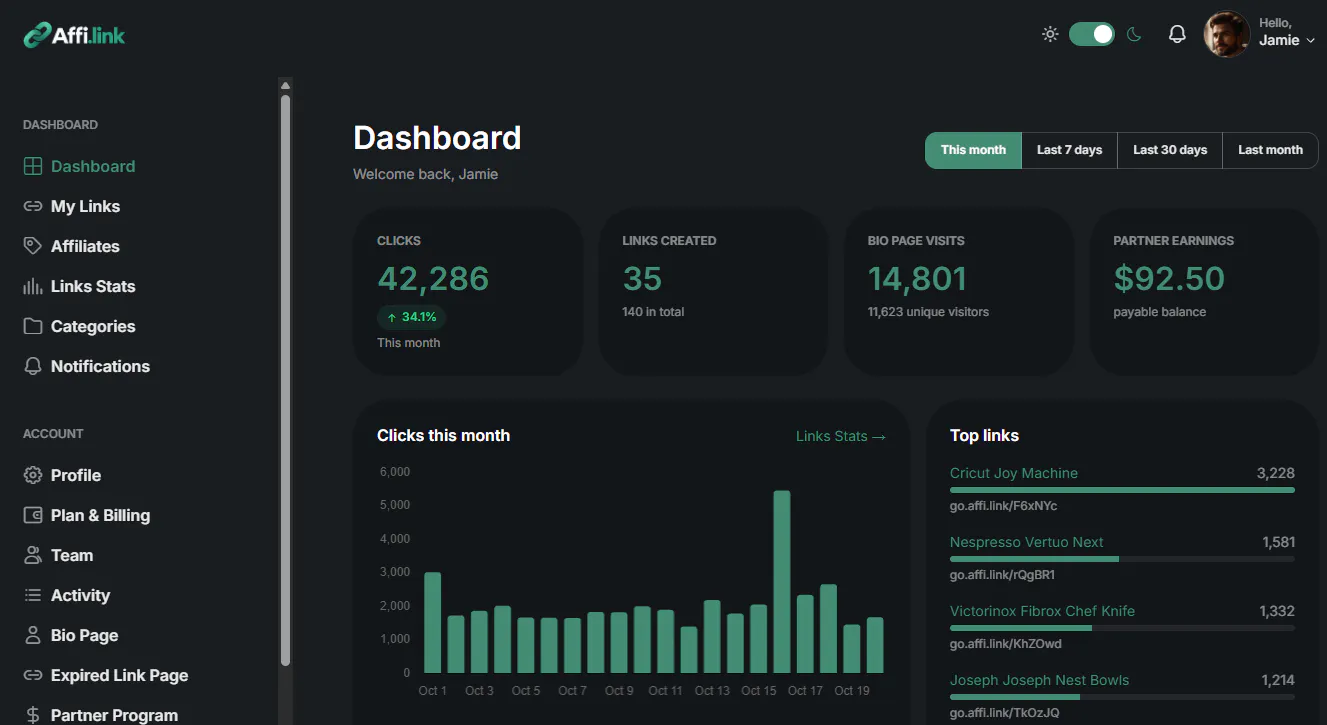Click the Affiliates tag icon
1327x725 pixels.
click(x=33, y=246)
